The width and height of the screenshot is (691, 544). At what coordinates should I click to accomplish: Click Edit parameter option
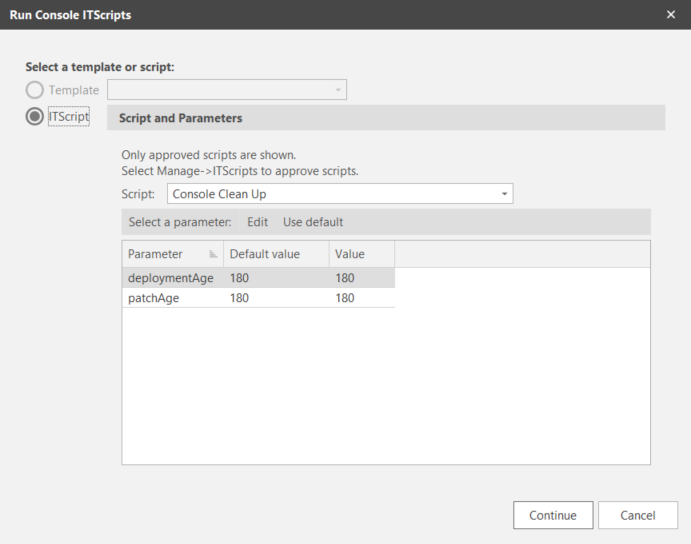pyautogui.click(x=257, y=222)
